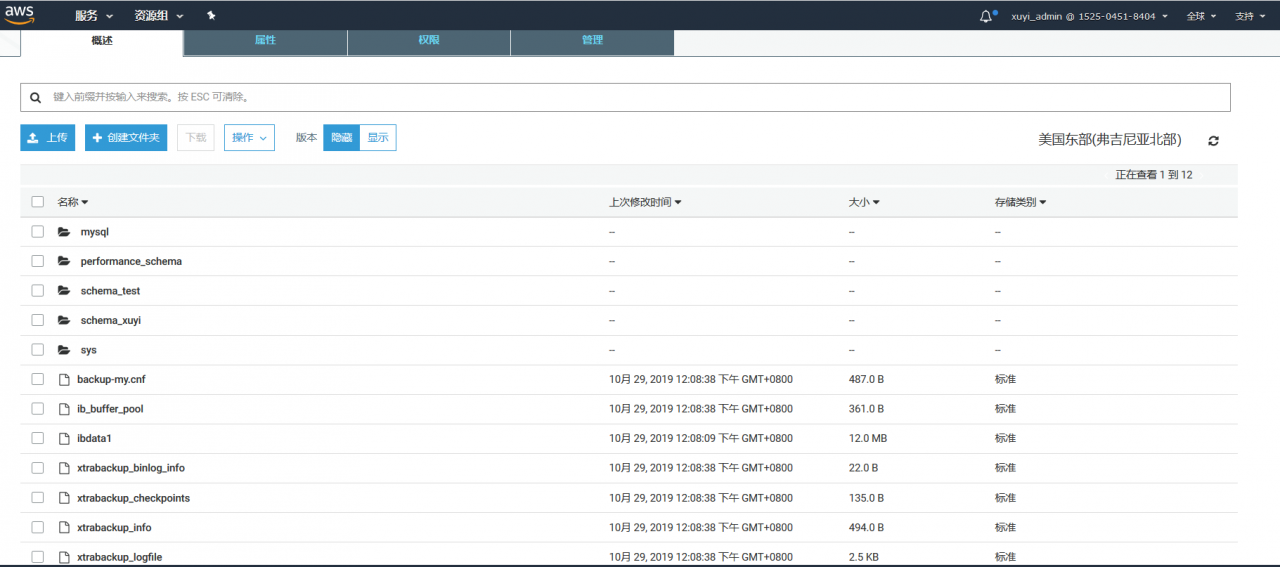Viewport: 1280px width, 567px height.
Task: Check the box for backup-my.cnf
Action: [37, 379]
